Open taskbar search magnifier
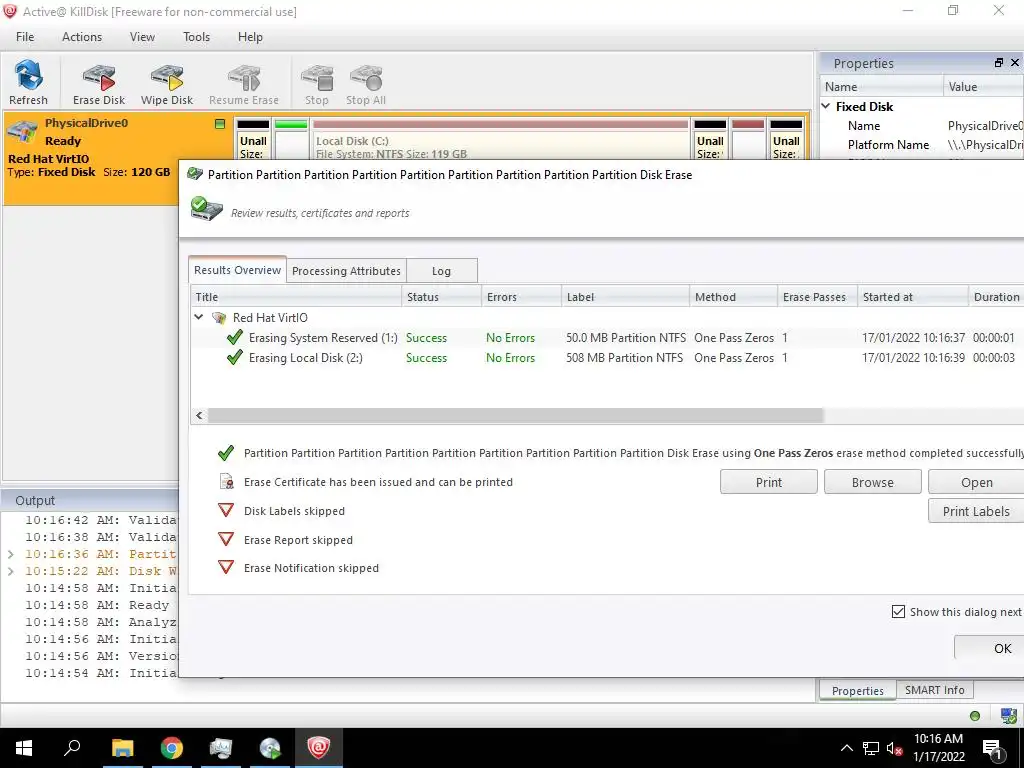The image size is (1024, 768). coord(72,748)
